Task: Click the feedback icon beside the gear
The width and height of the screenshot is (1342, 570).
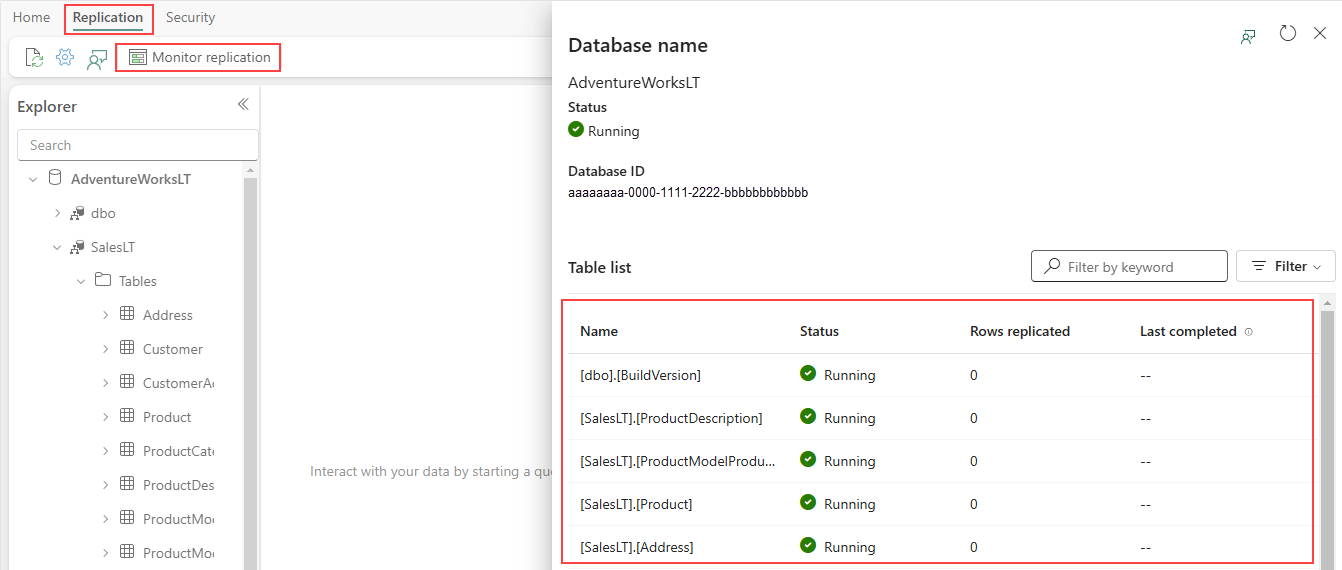Action: (x=97, y=59)
